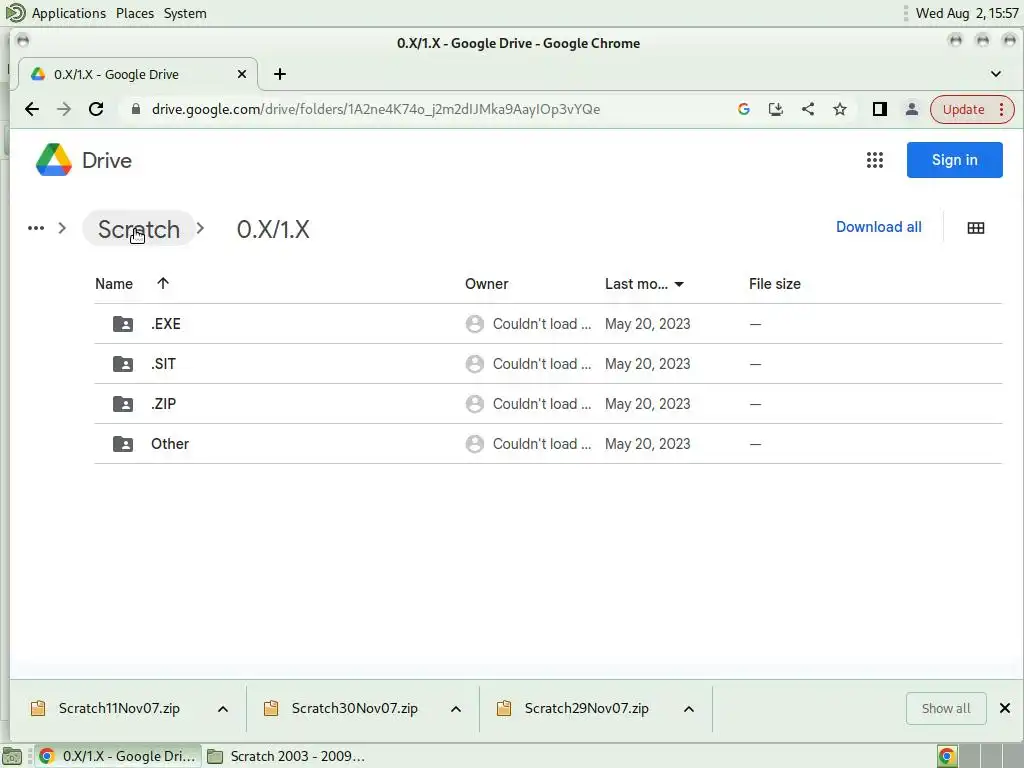Click the Update Chrome button
Image resolution: width=1024 pixels, height=768 pixels.
[x=963, y=109]
